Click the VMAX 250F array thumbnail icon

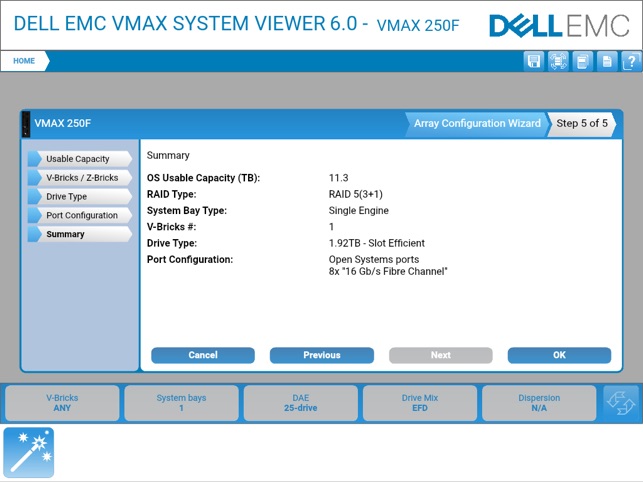25,123
